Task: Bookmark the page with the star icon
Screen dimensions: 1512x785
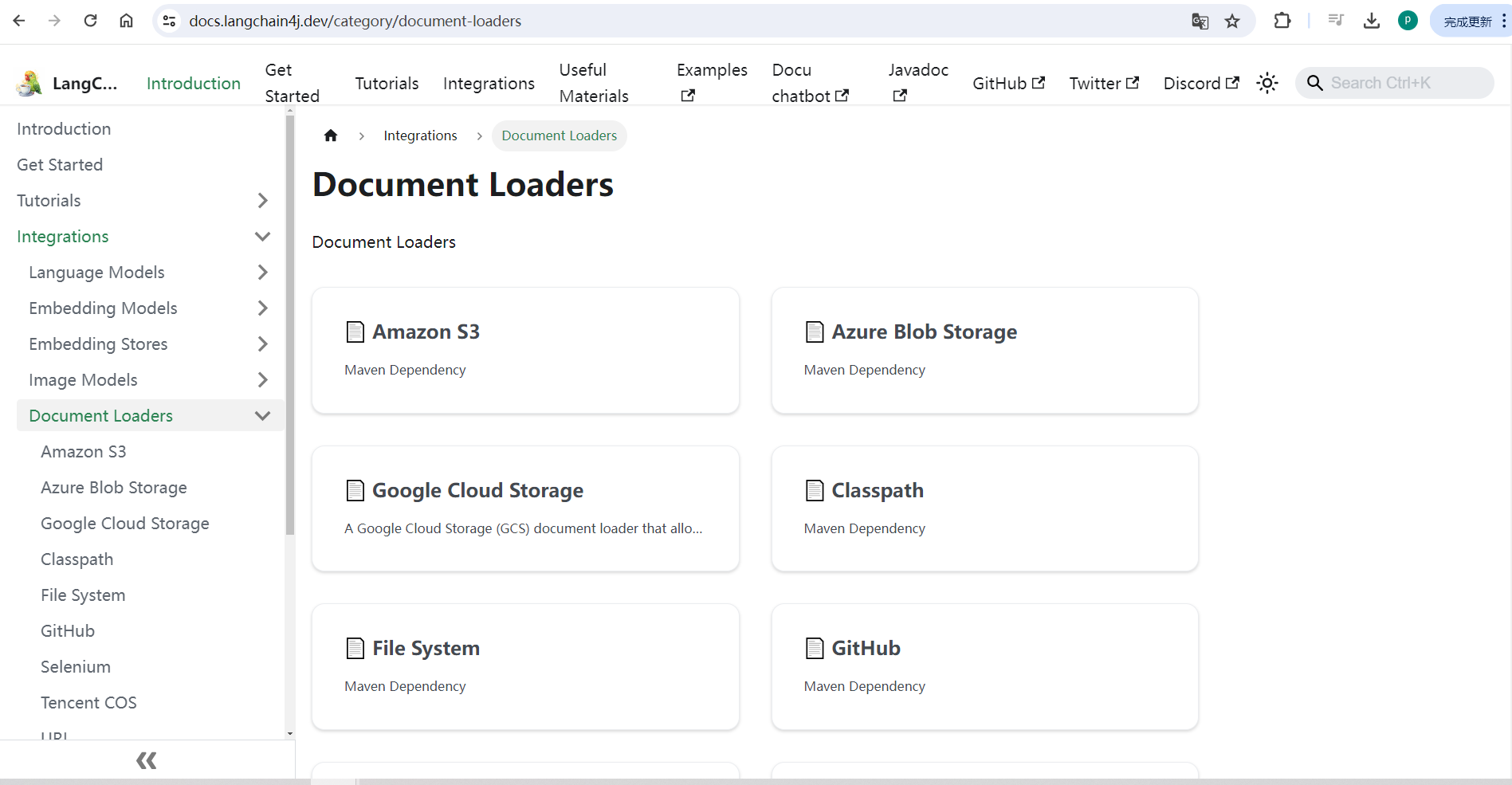Action: coord(1232,21)
